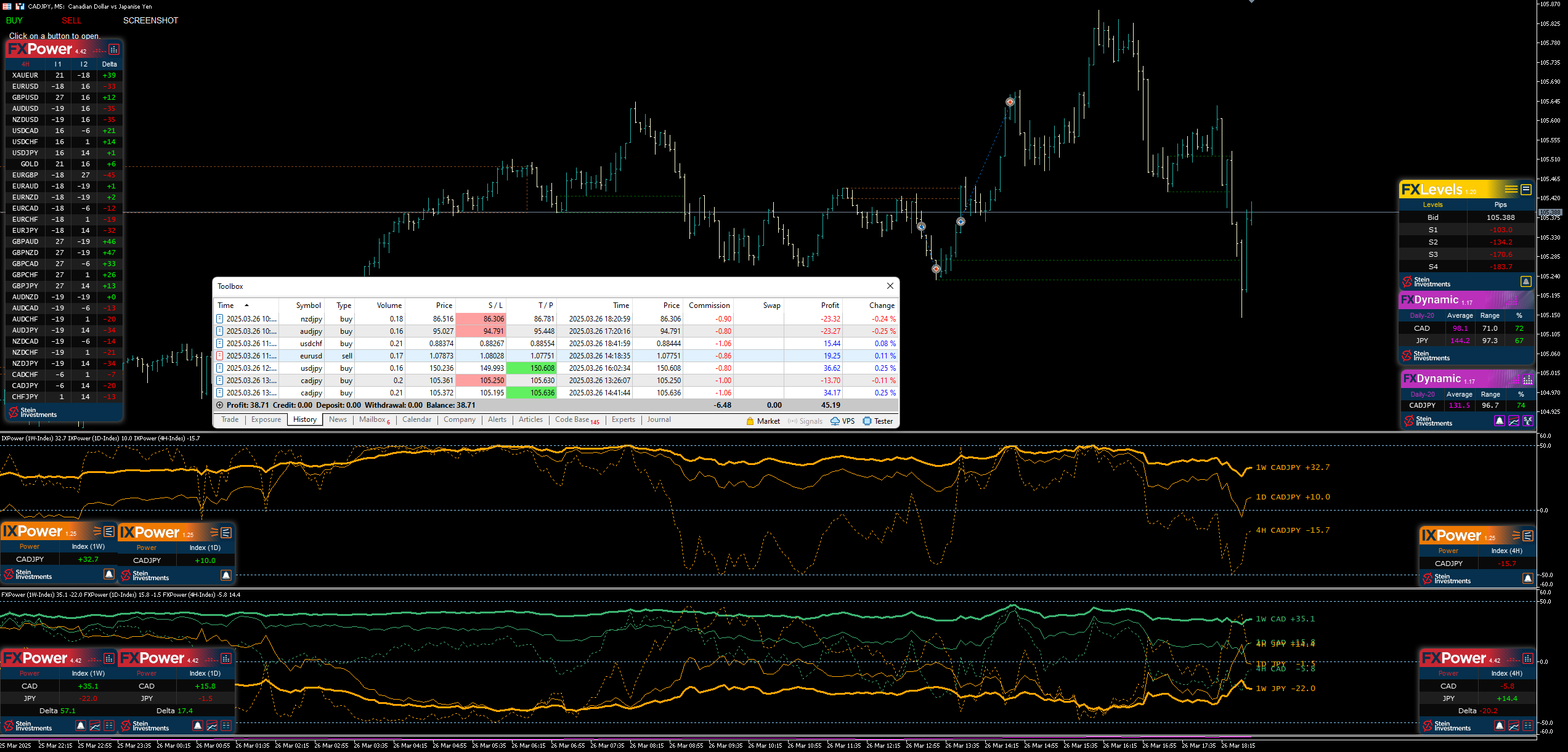Screen dimensions: 1568x752
Task: Switch to the Trade tab in Toolbox
Action: point(230,420)
